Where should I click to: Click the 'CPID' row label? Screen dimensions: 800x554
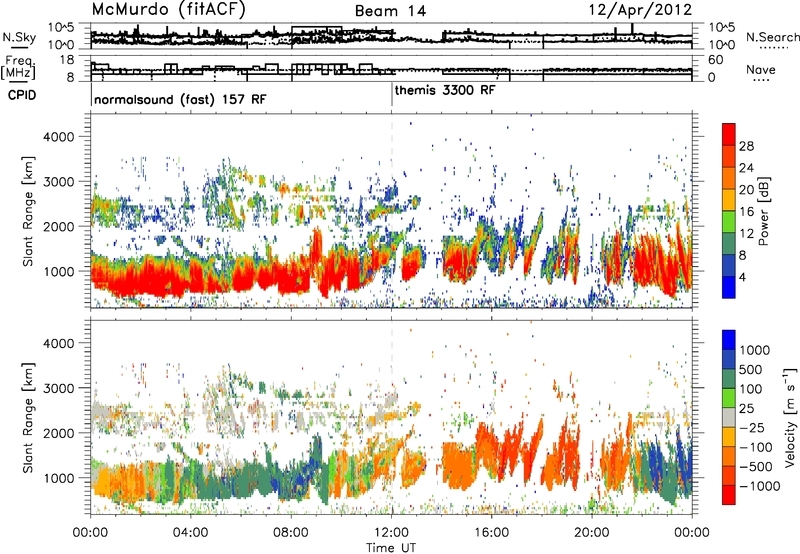[x=22, y=95]
